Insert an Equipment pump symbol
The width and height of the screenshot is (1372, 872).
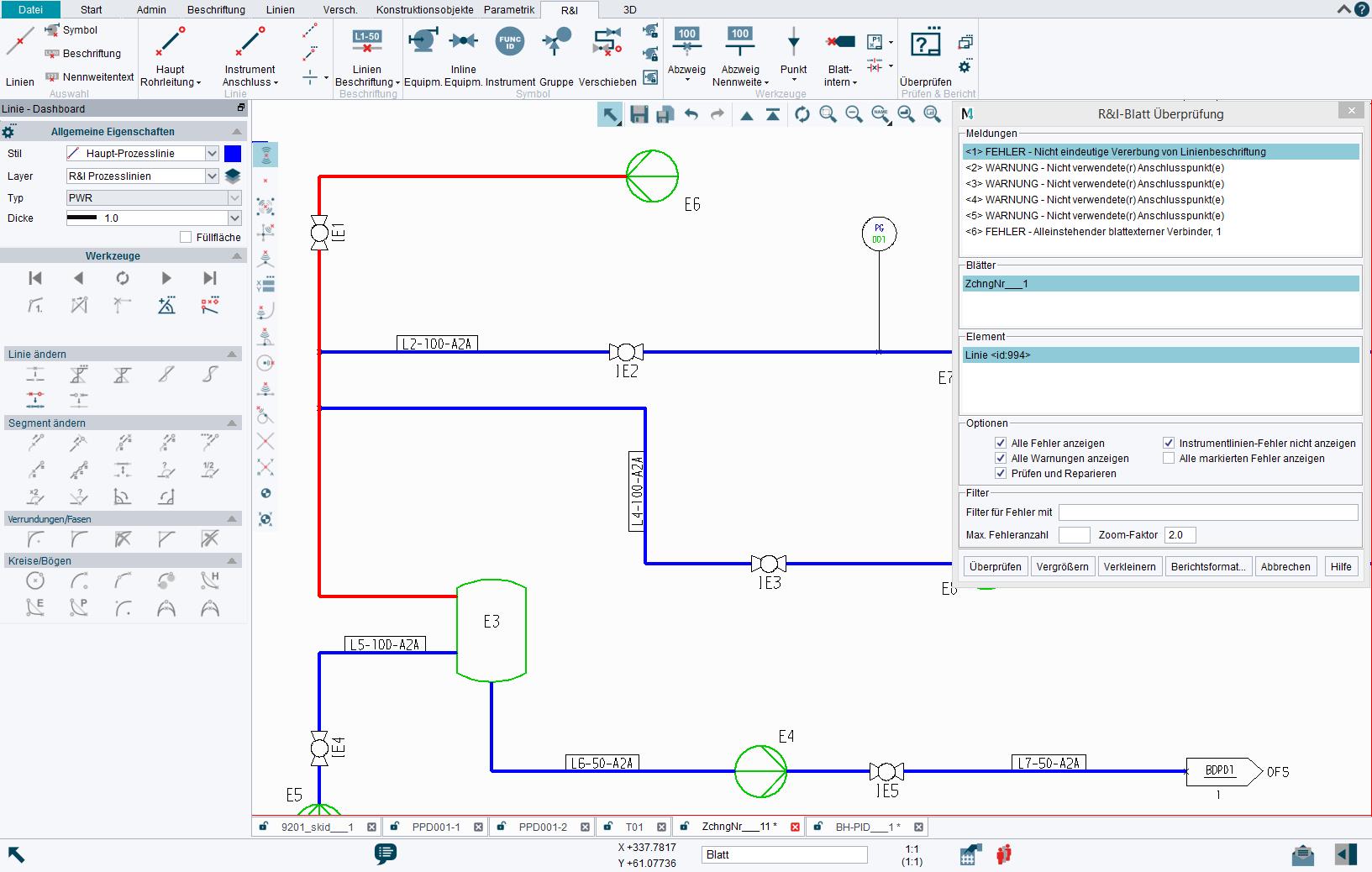[423, 55]
